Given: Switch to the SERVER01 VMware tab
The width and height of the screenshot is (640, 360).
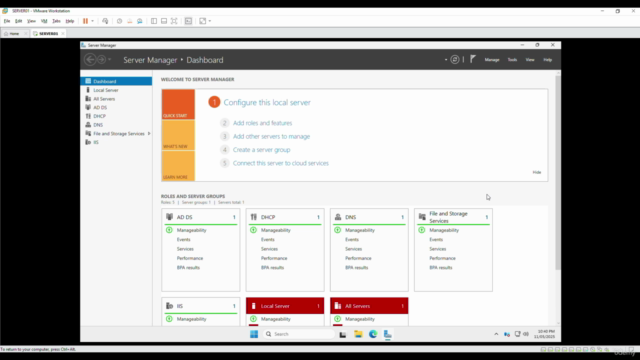Looking at the screenshot, I should click(49, 33).
